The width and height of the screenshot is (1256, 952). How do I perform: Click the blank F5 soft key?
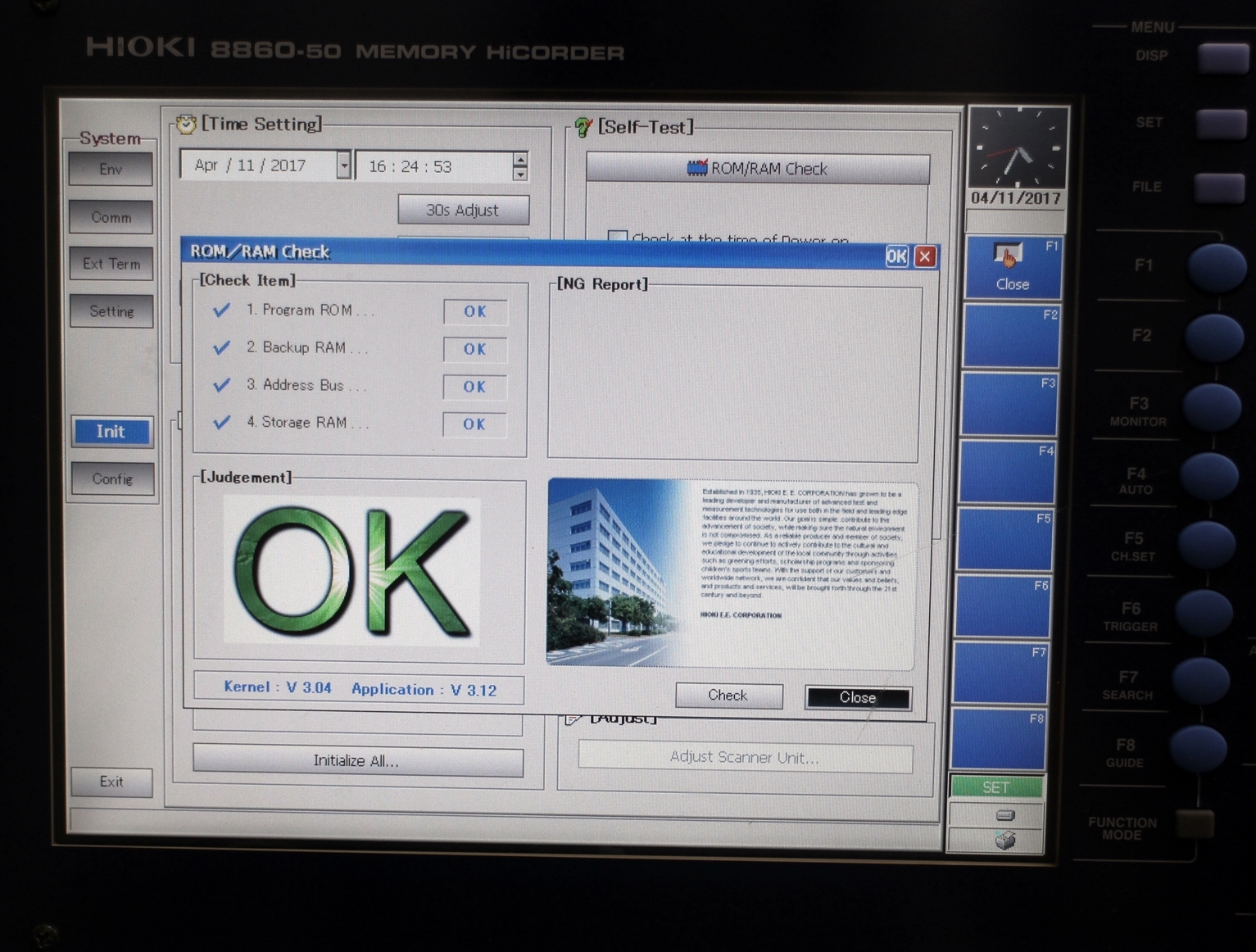click(x=1005, y=540)
